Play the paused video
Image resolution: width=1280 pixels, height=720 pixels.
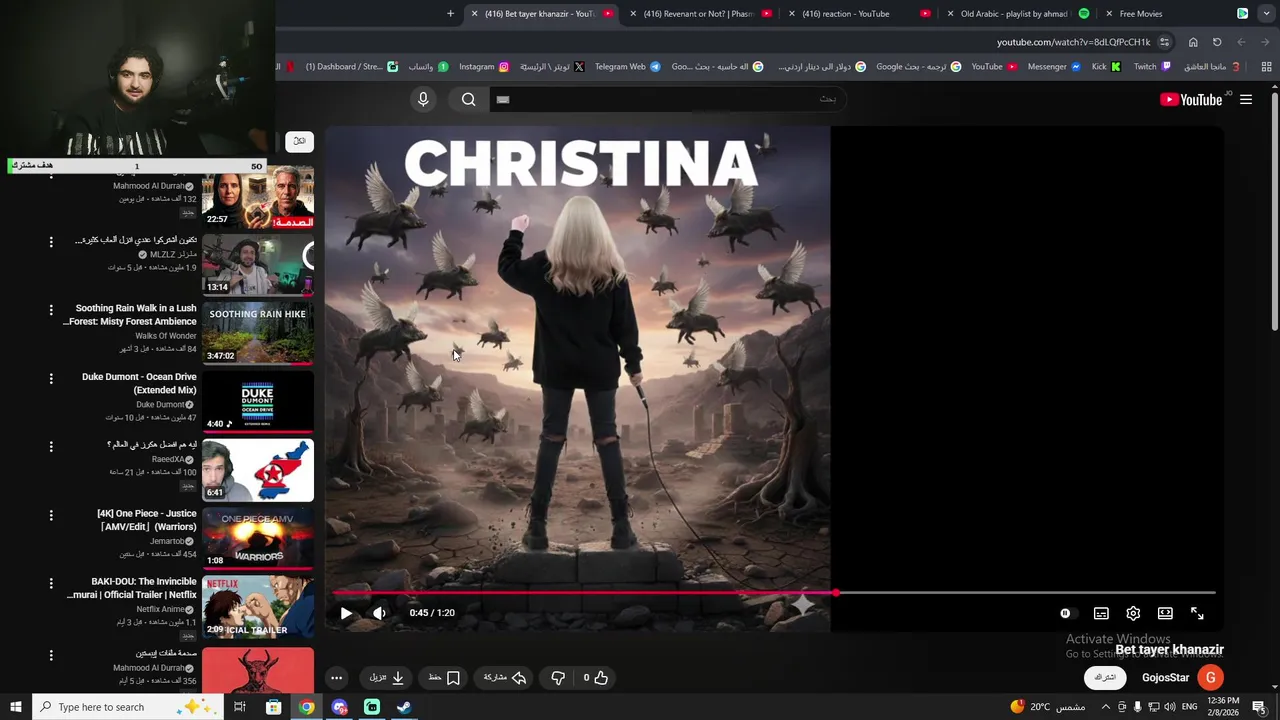(346, 613)
